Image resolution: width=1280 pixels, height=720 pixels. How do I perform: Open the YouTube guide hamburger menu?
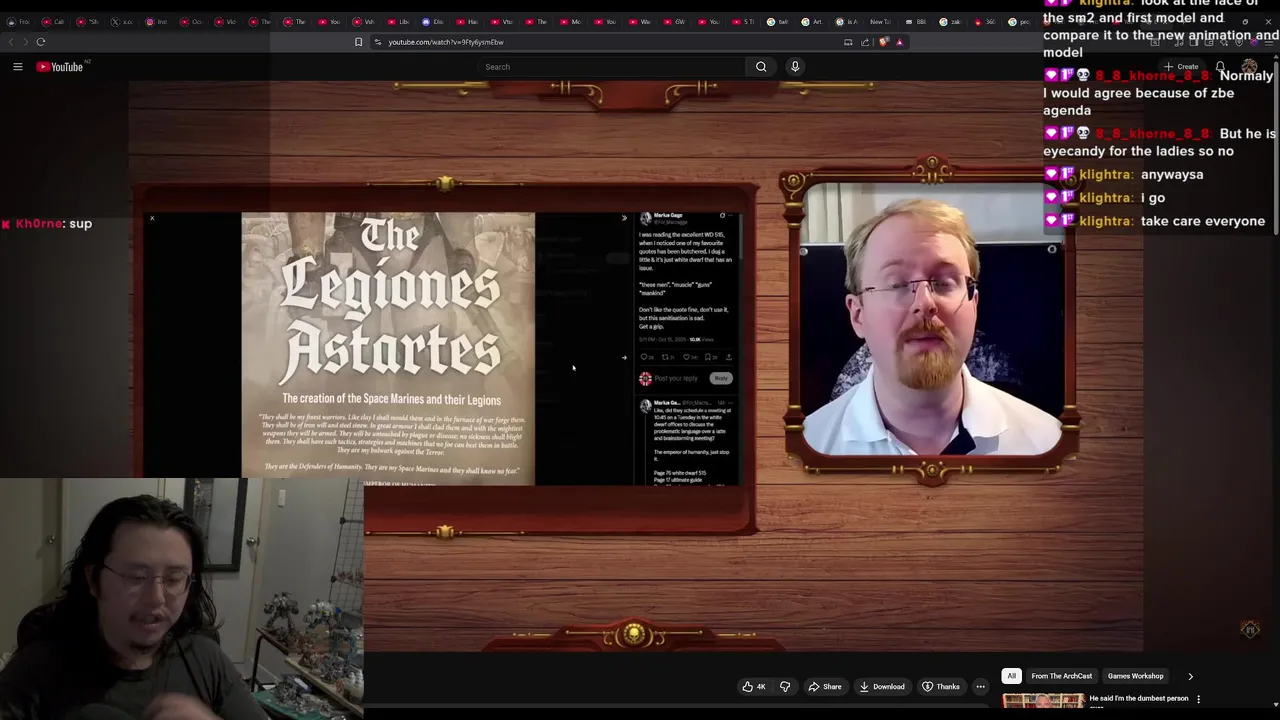point(17,67)
